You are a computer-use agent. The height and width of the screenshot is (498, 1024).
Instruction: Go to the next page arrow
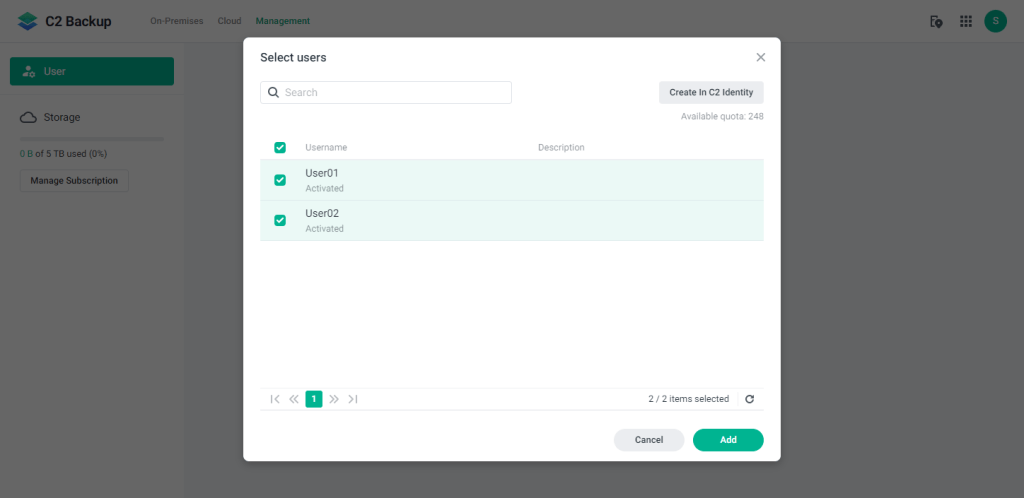334,399
